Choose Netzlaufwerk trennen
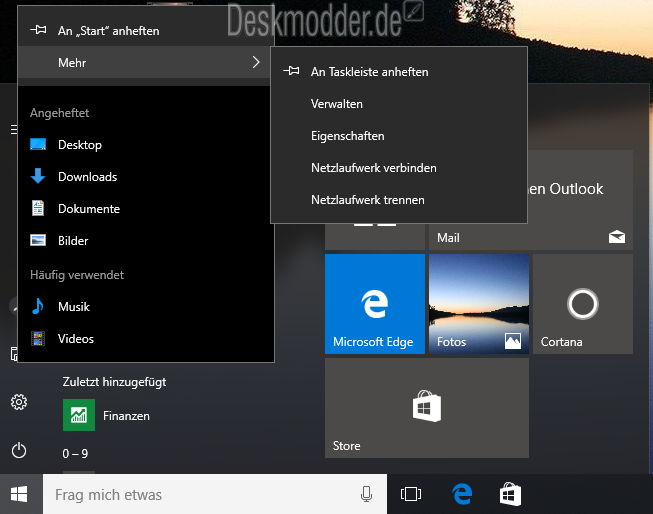 point(399,200)
